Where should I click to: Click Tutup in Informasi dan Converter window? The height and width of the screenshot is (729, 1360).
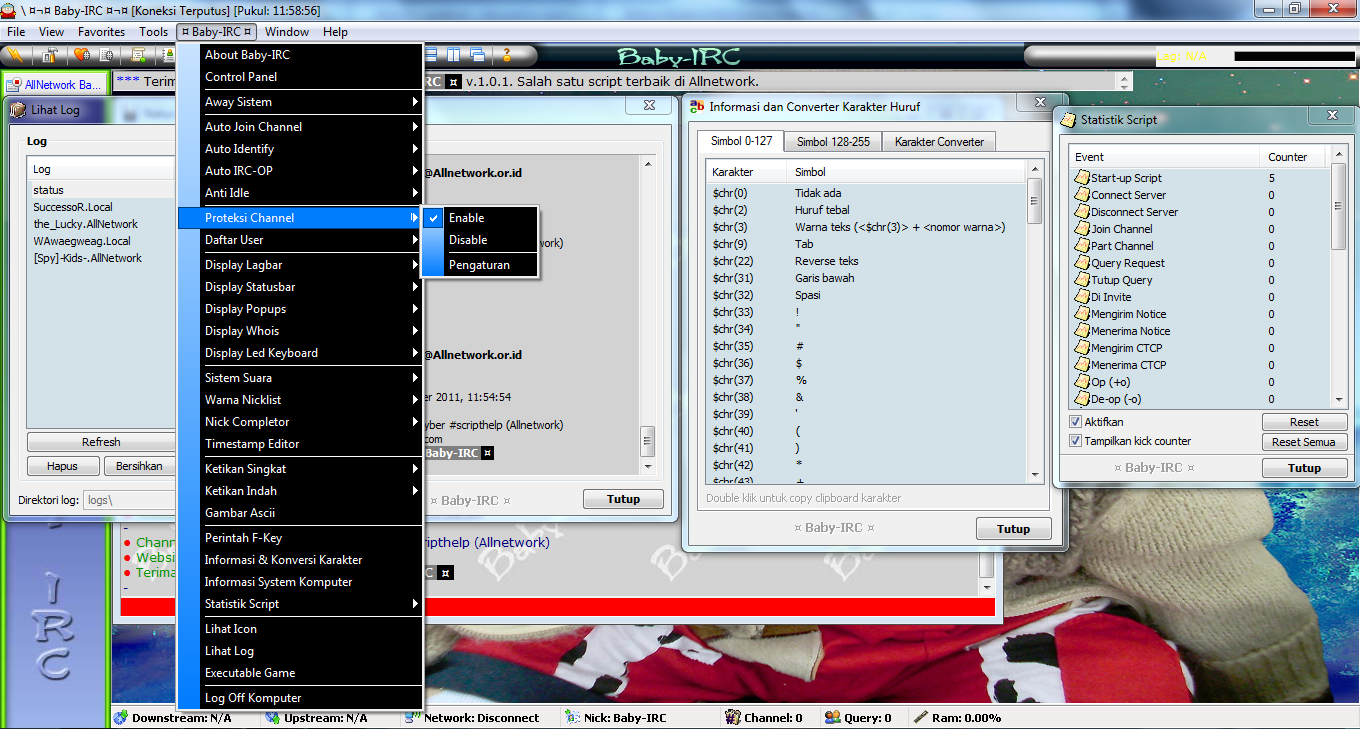(x=1013, y=529)
